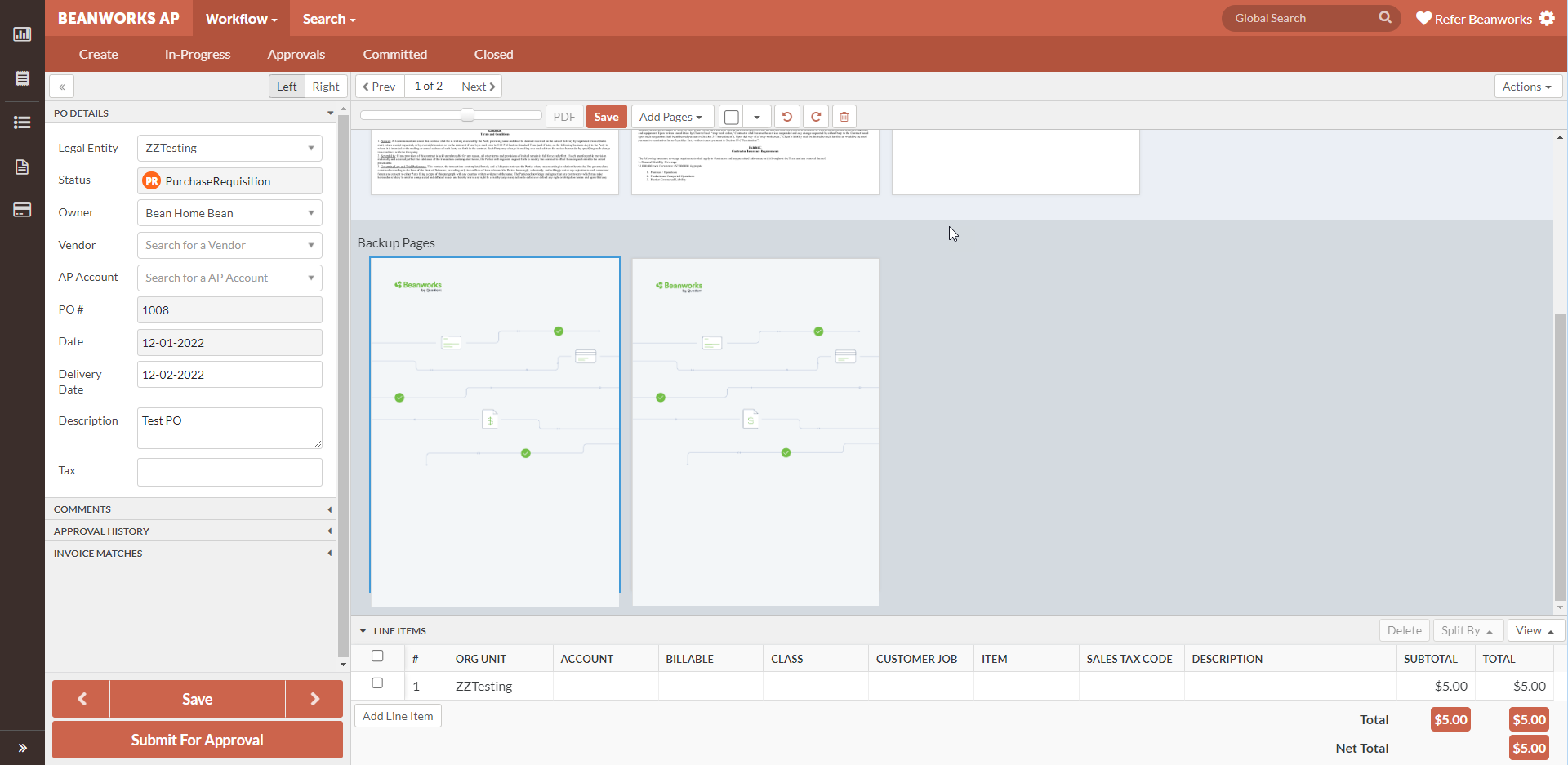Go to the Approvals tab
This screenshot has width=1568, height=765.
[296, 54]
